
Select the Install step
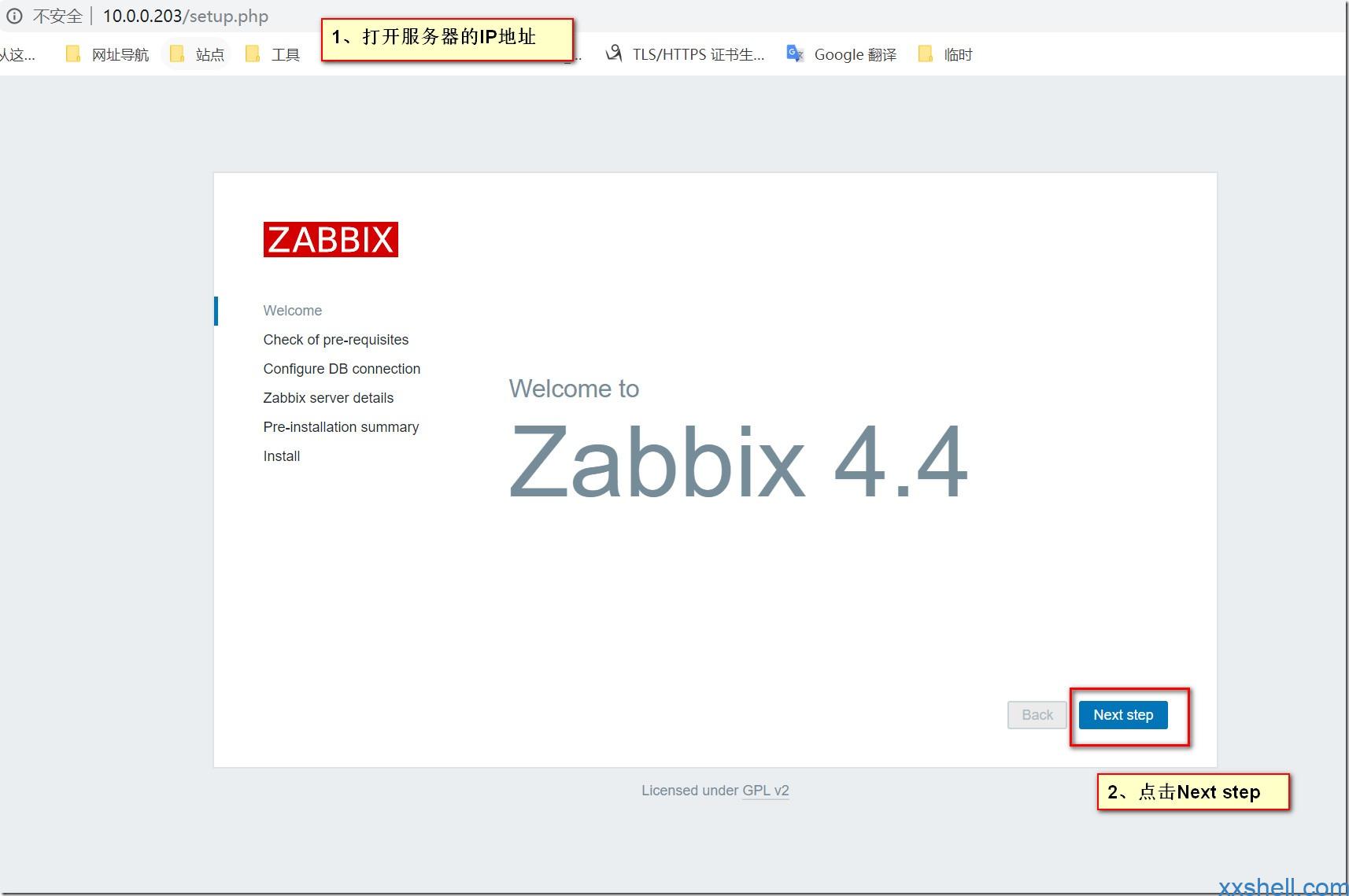[x=282, y=456]
